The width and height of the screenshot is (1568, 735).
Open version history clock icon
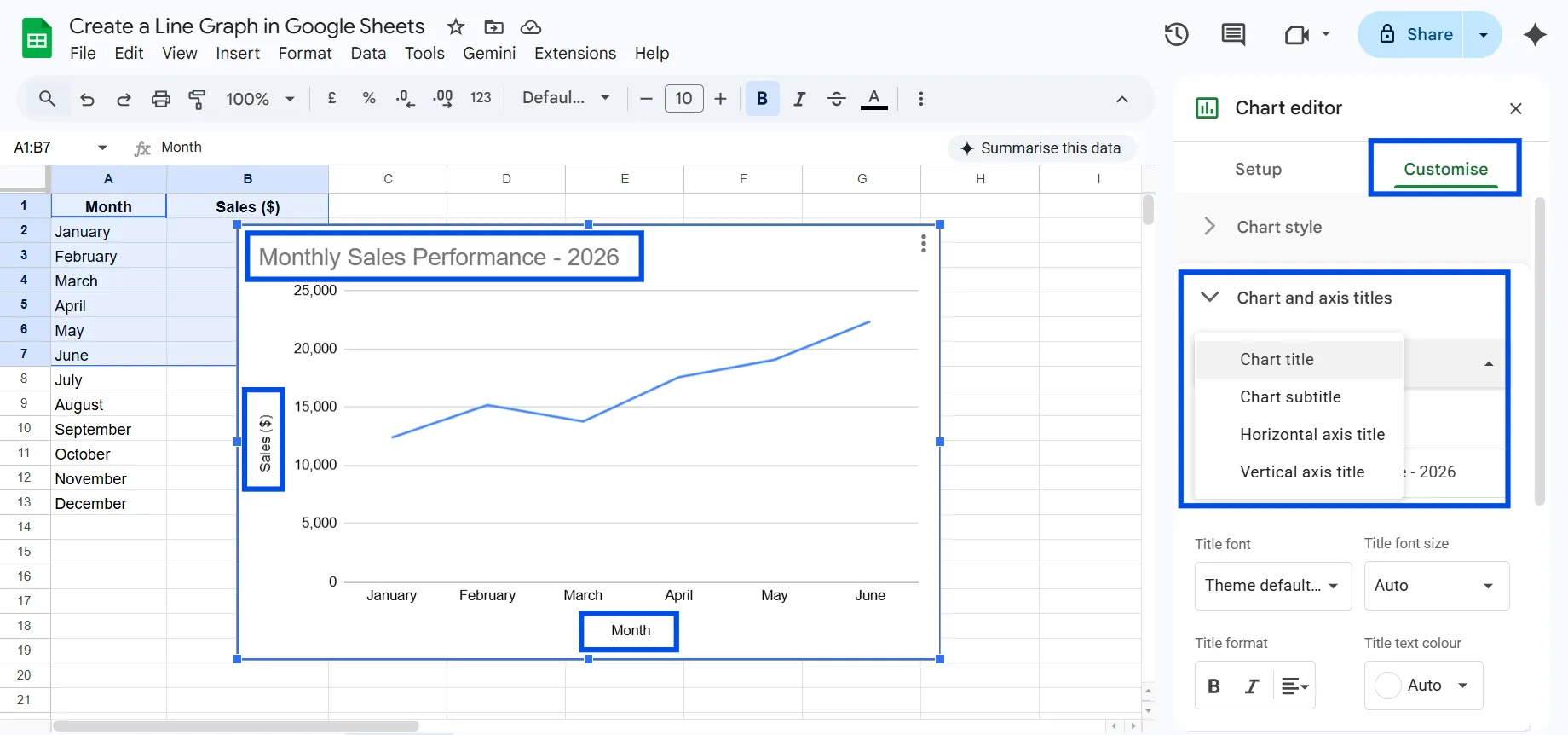tap(1176, 34)
